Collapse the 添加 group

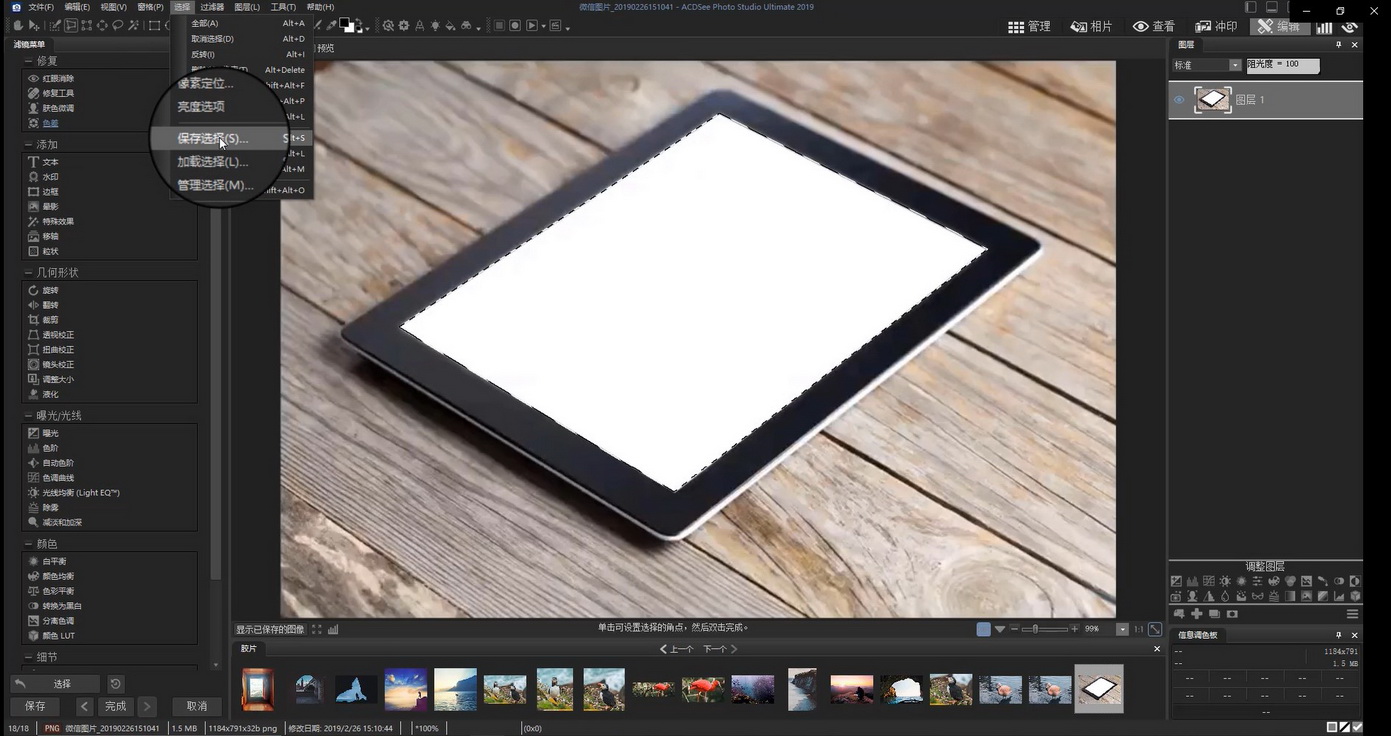coord(27,145)
